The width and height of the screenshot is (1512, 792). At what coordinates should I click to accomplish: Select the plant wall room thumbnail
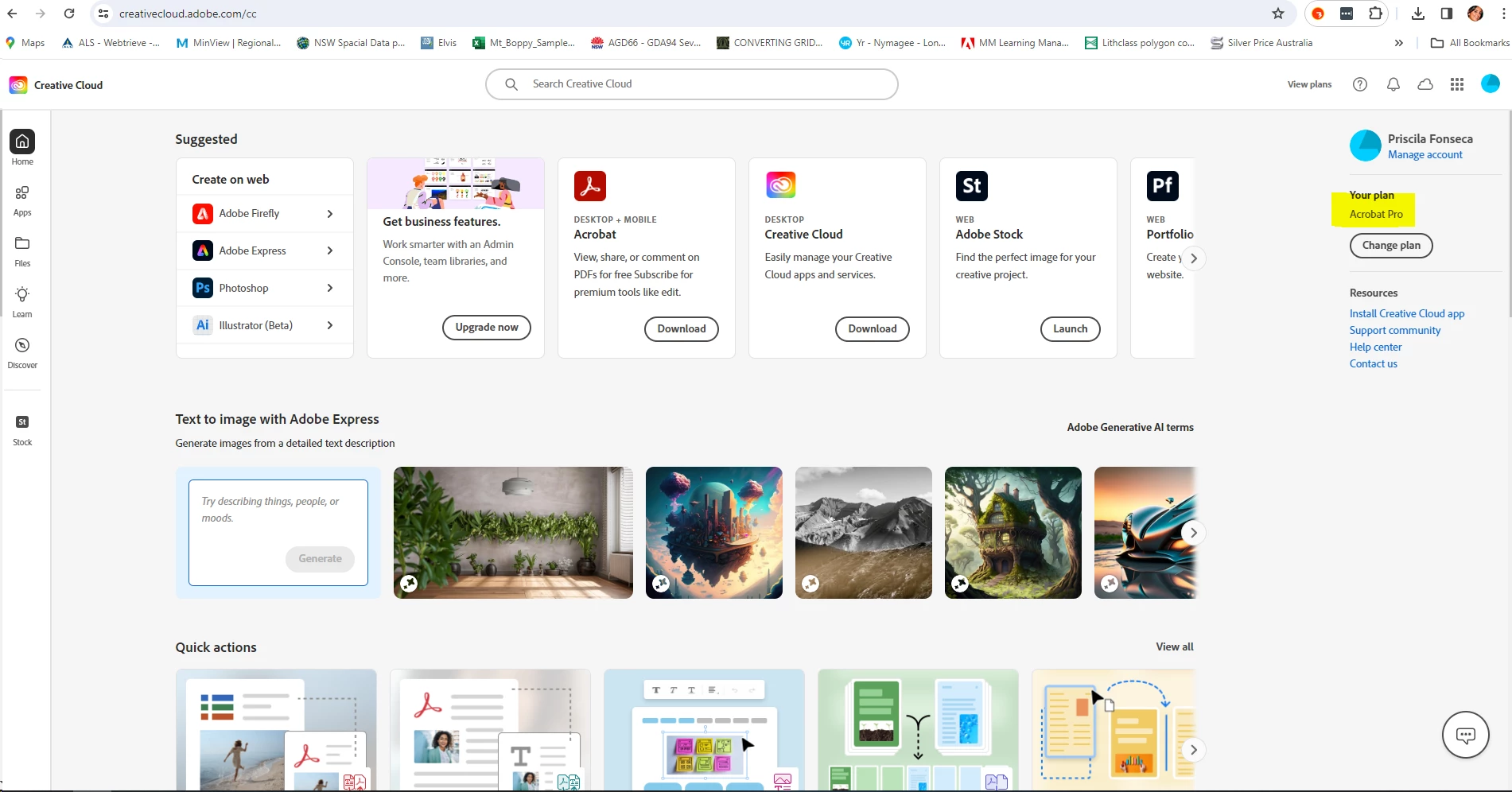point(513,533)
